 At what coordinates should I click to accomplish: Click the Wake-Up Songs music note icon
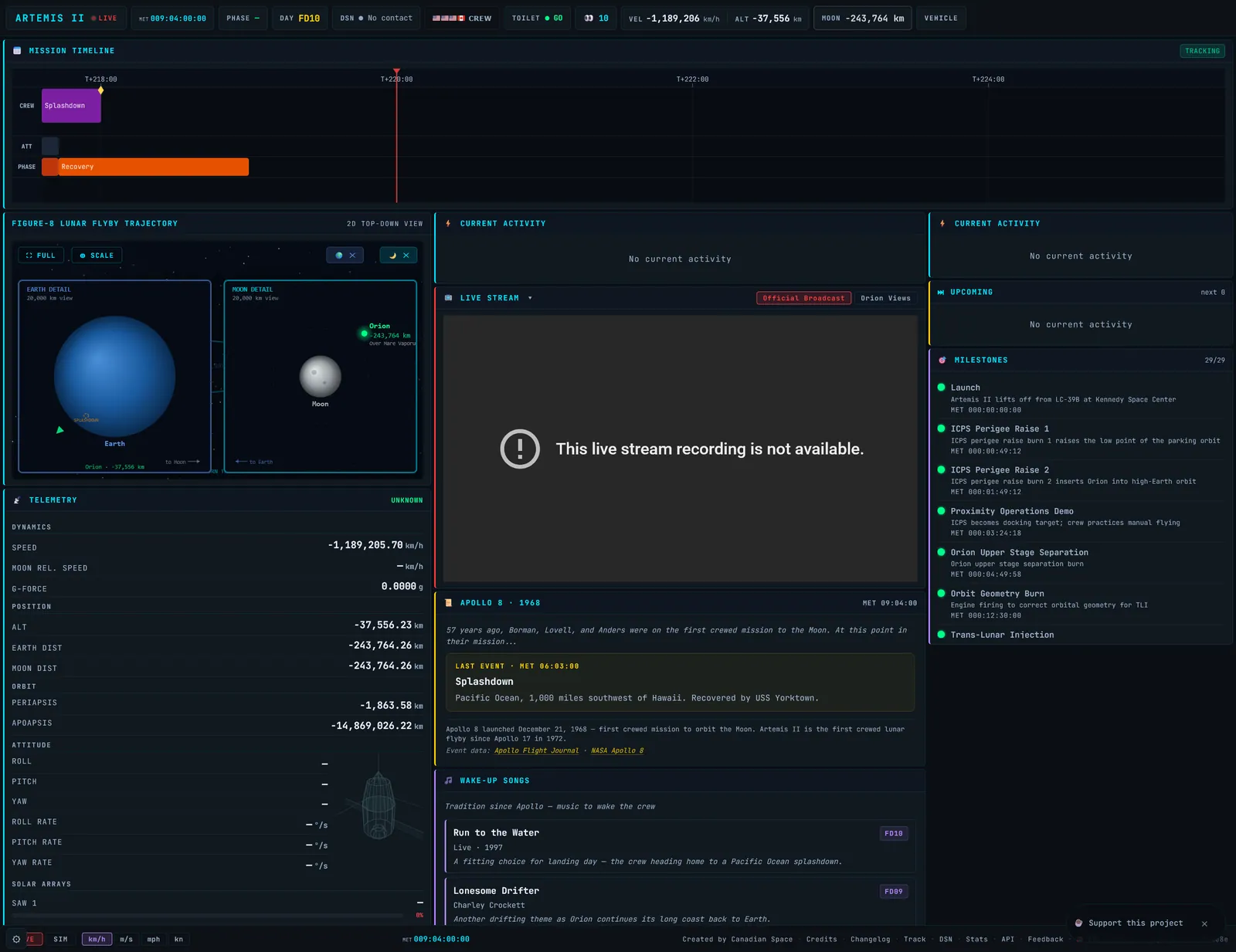tap(449, 781)
